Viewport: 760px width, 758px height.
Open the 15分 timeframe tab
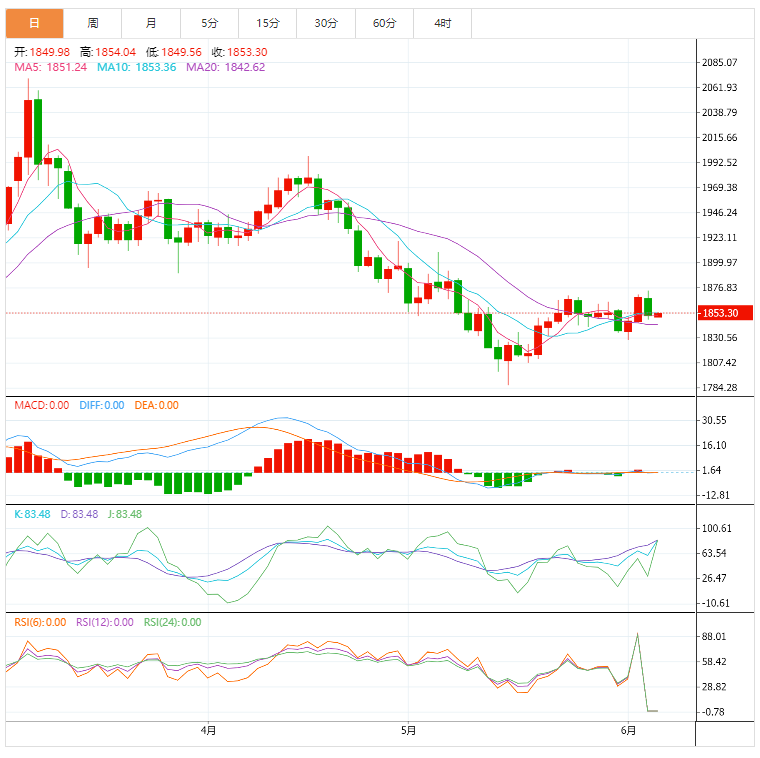268,23
